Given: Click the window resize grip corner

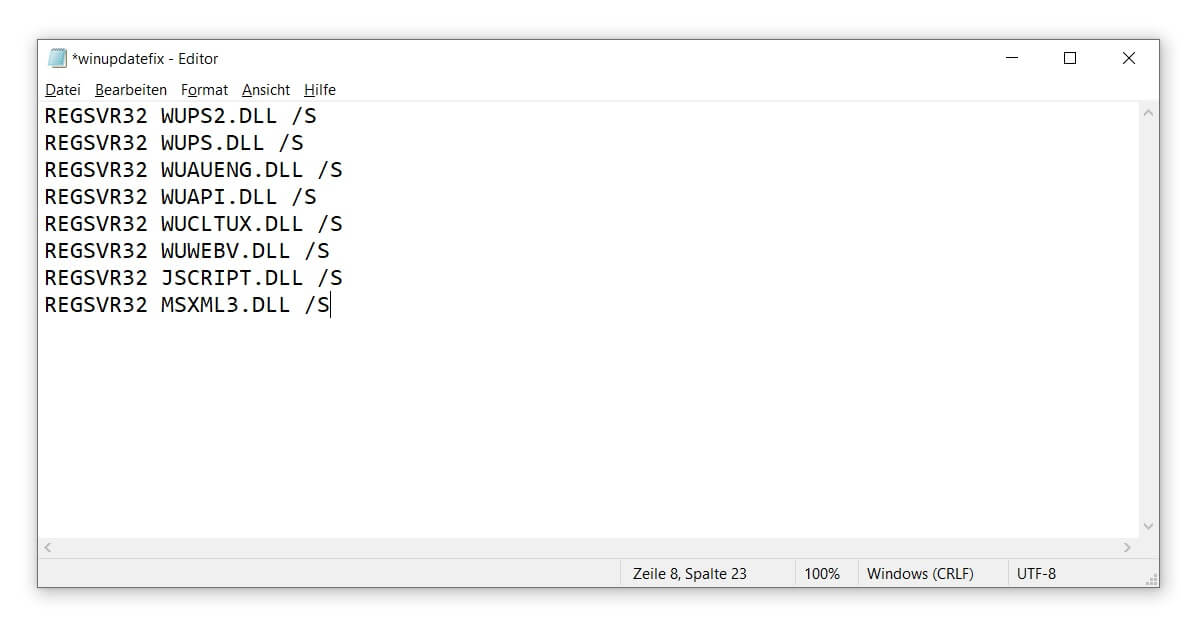Looking at the screenshot, I should click(x=1152, y=579).
